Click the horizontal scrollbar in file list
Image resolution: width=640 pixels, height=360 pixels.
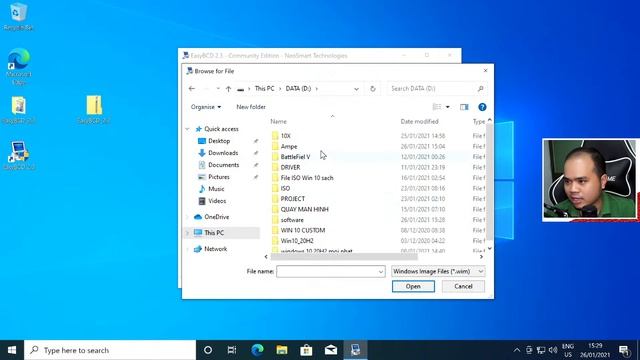pyautogui.click(x=344, y=257)
